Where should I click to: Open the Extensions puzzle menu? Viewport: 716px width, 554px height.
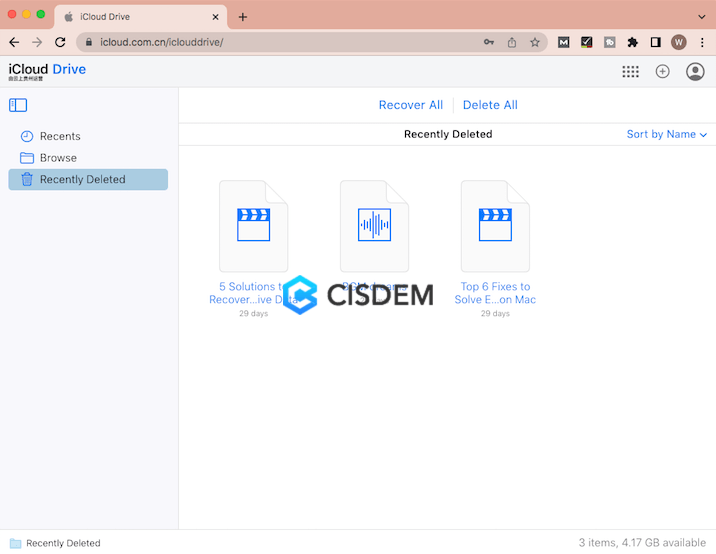pos(632,42)
